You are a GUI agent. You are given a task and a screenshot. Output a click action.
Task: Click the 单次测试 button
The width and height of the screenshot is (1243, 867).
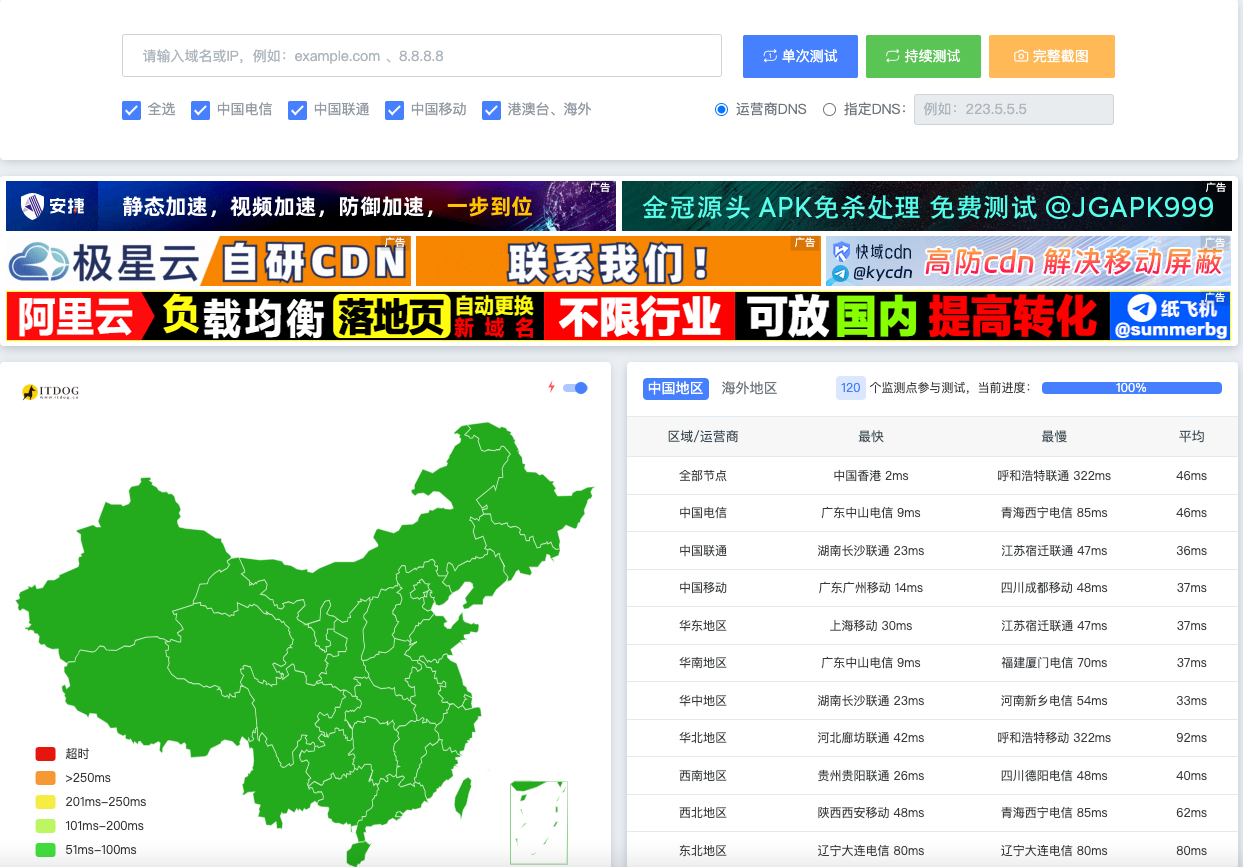[800, 57]
